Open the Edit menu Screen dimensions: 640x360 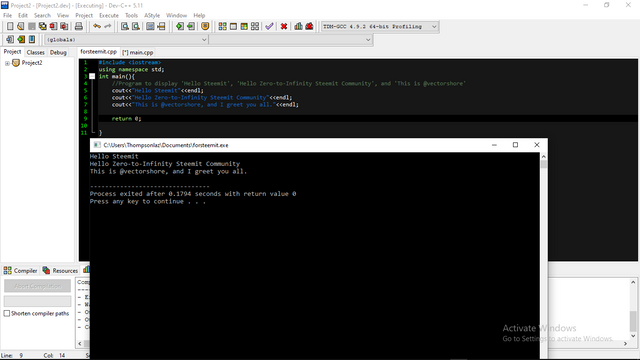[23, 16]
